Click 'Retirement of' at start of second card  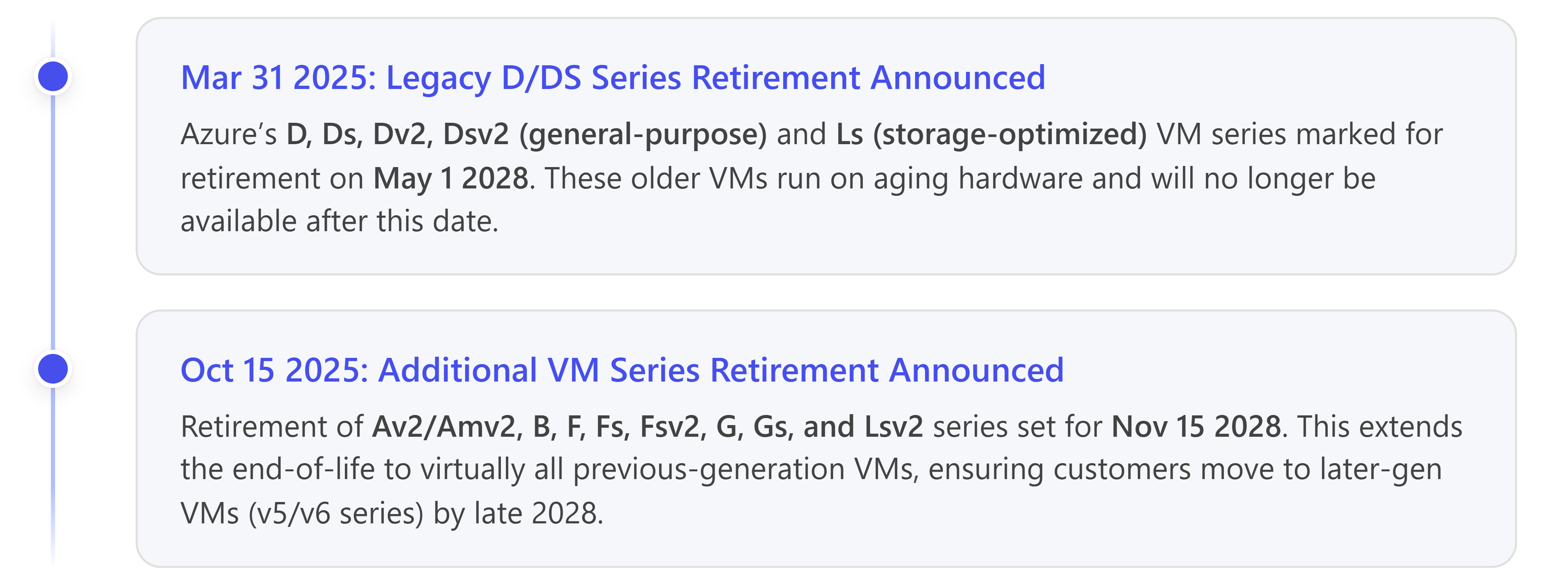tap(271, 427)
